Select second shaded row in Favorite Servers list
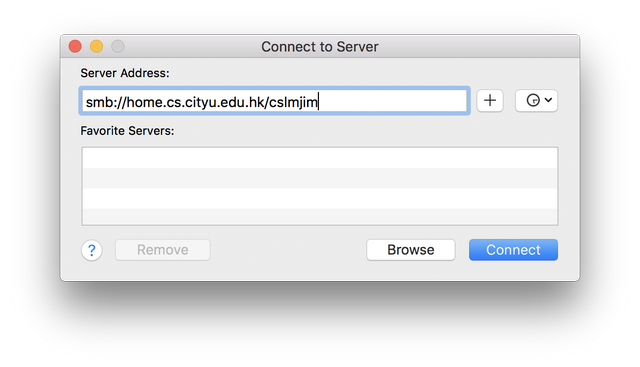The height and width of the screenshot is (367, 640). pyautogui.click(x=320, y=178)
